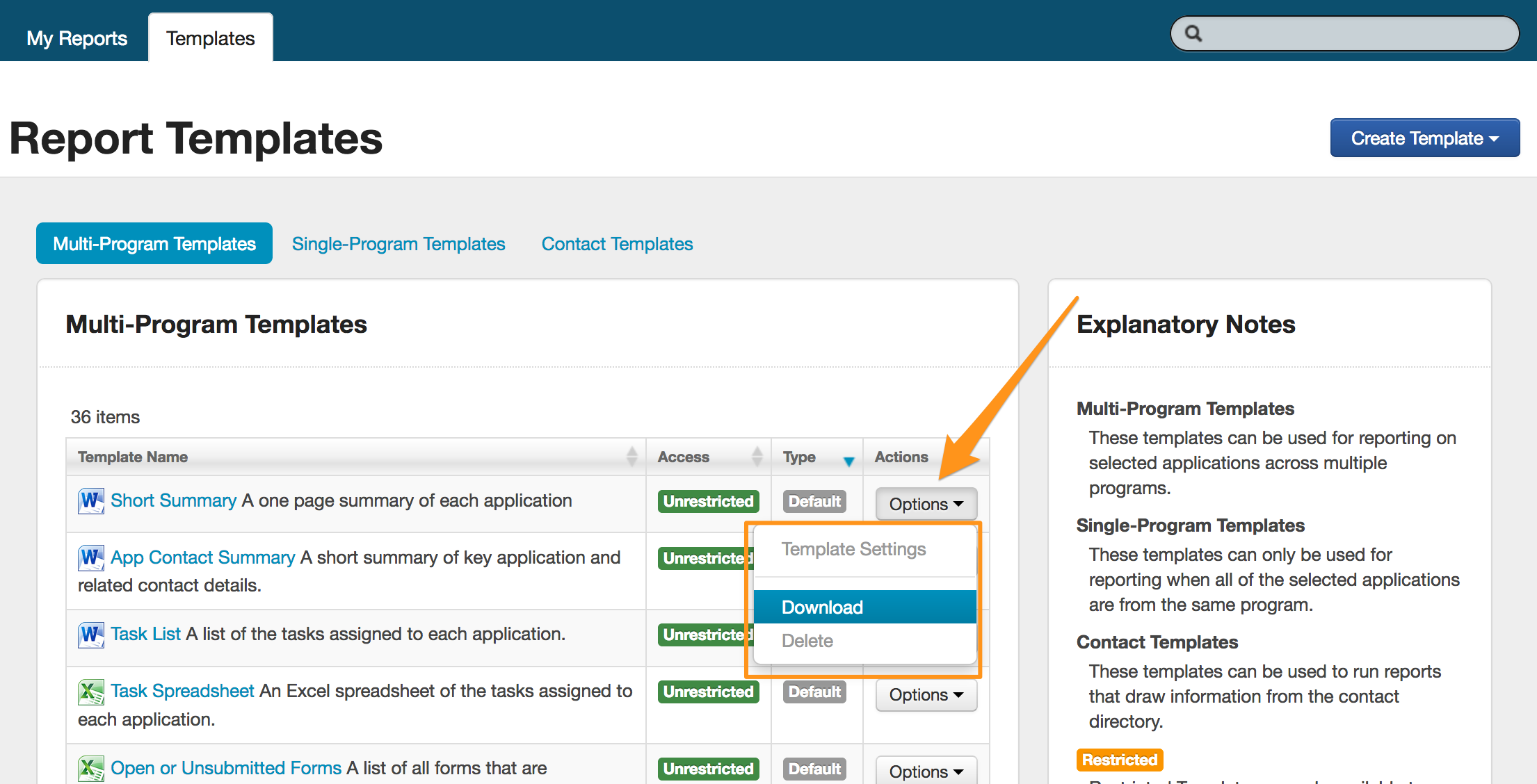This screenshot has height=784, width=1537.
Task: Click Excel icon beside Open or Unsubmitted Forms
Action: tap(90, 768)
